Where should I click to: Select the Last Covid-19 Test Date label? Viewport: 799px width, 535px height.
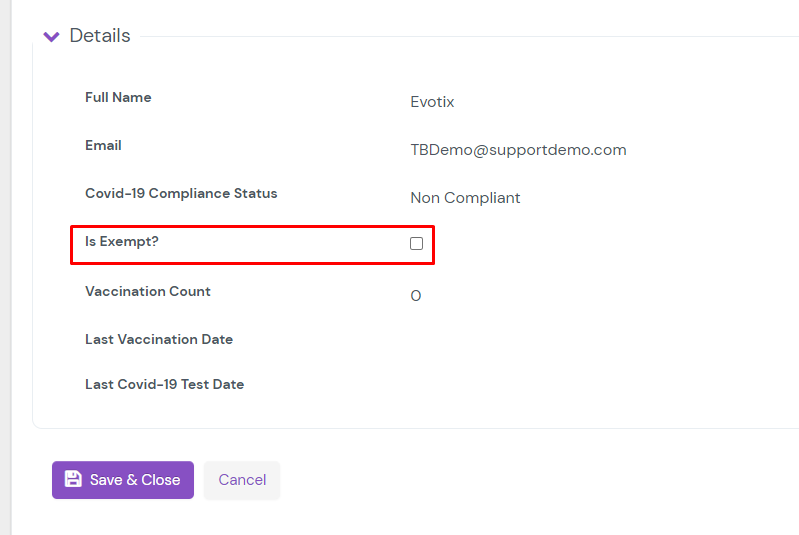coord(164,385)
